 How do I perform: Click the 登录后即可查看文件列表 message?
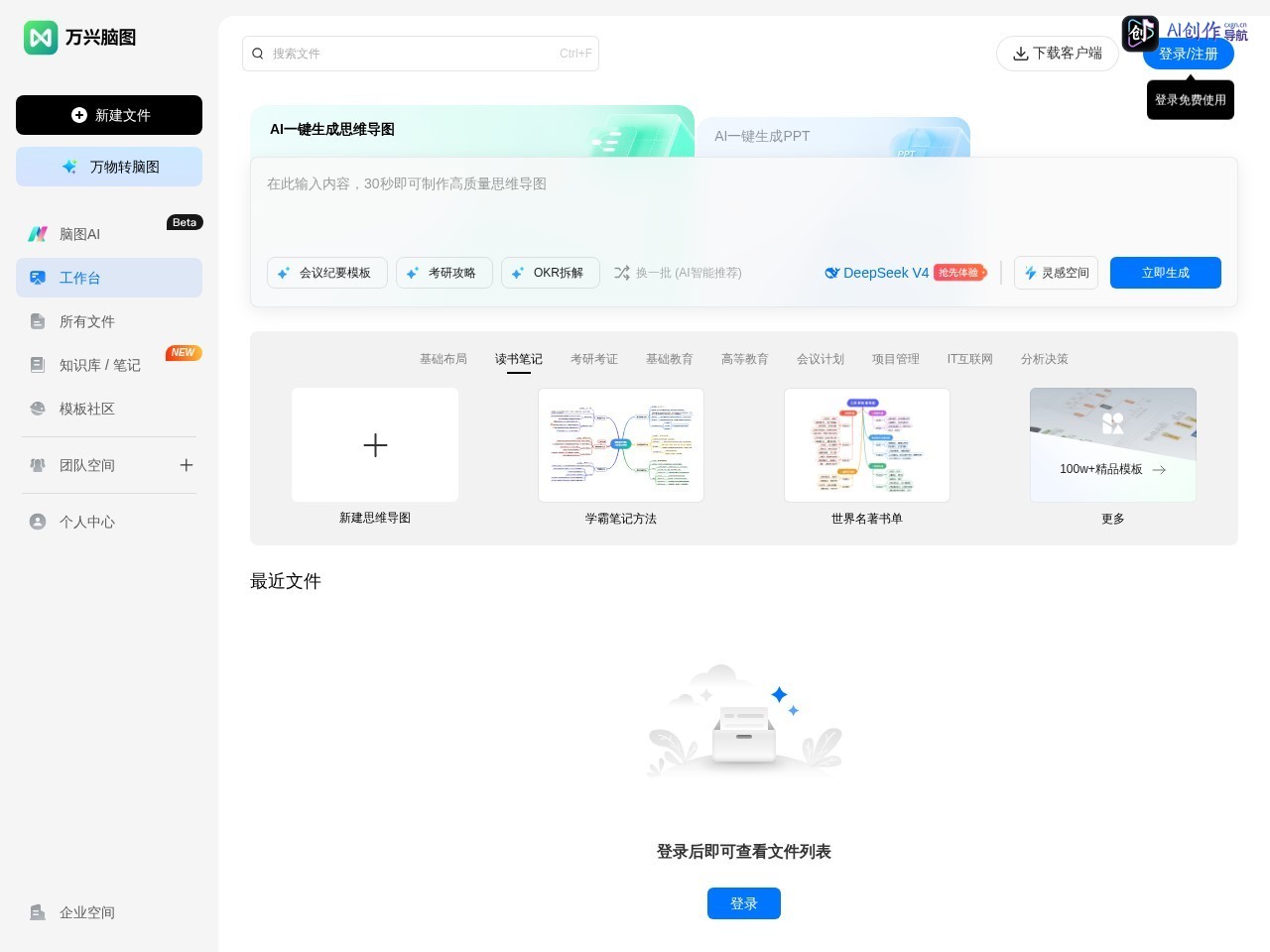744,851
